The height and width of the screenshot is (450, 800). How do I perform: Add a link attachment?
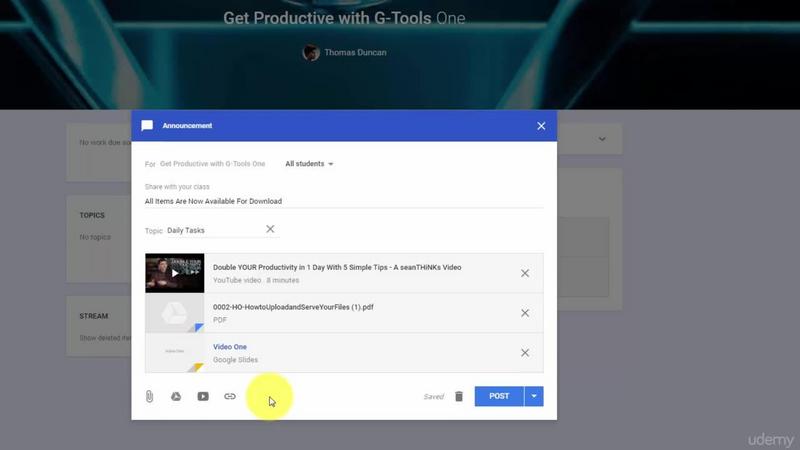(x=230, y=396)
